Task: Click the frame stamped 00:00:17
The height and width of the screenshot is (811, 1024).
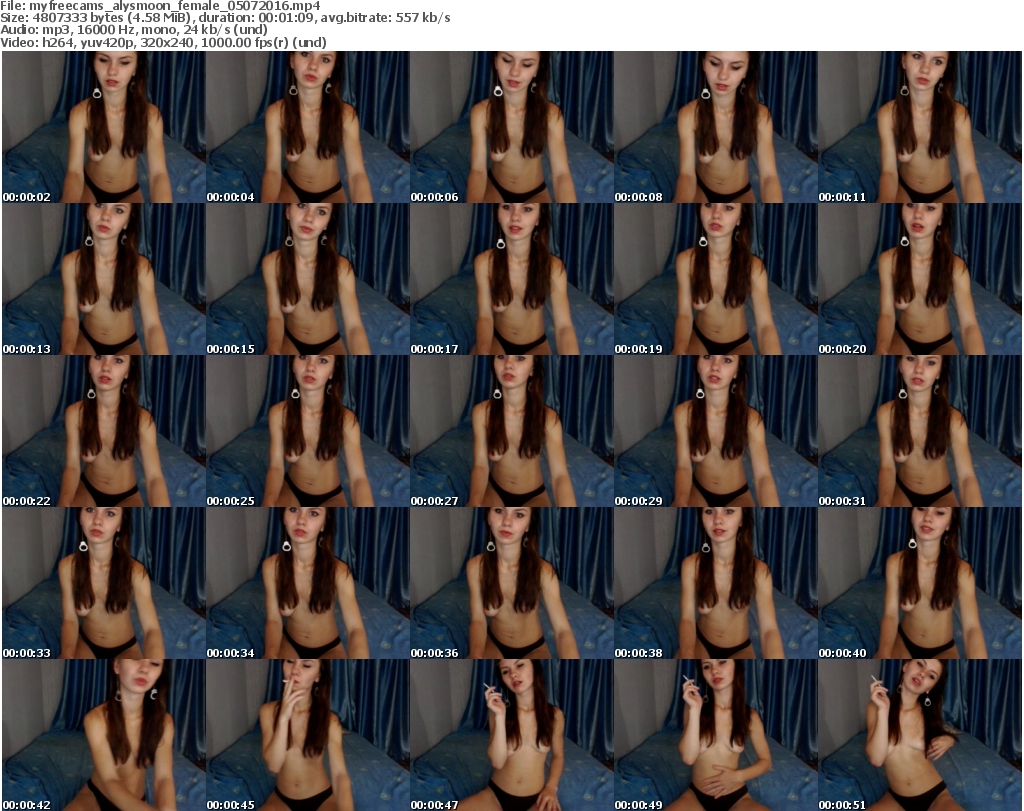Action: (511, 279)
